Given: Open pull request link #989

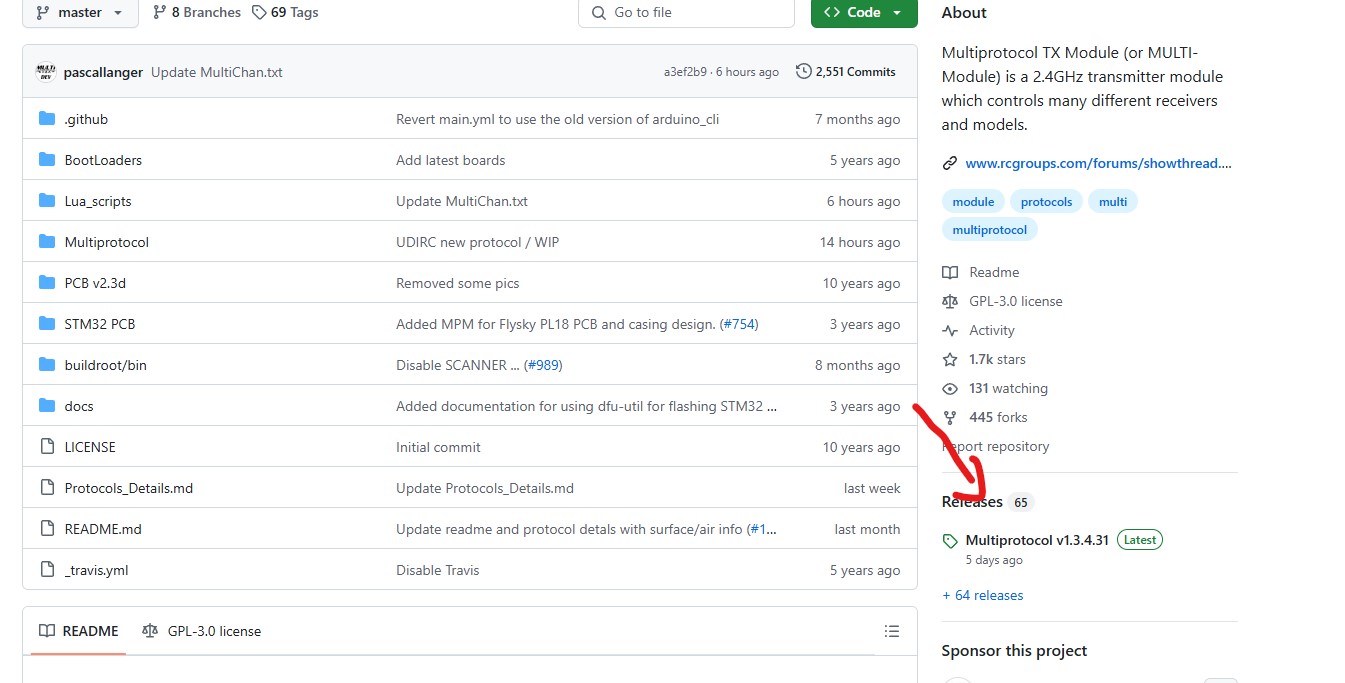Looking at the screenshot, I should tap(543, 365).
